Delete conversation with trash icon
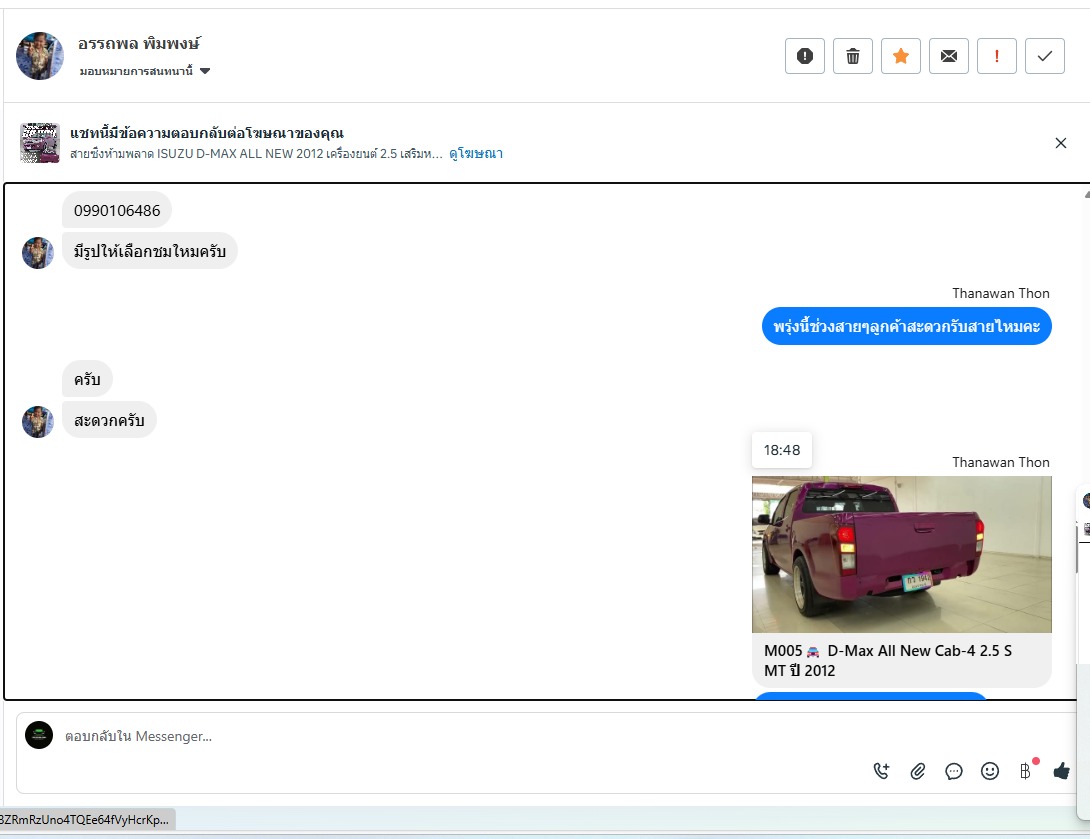Screen dimensions: 1090x839 [x=852, y=56]
